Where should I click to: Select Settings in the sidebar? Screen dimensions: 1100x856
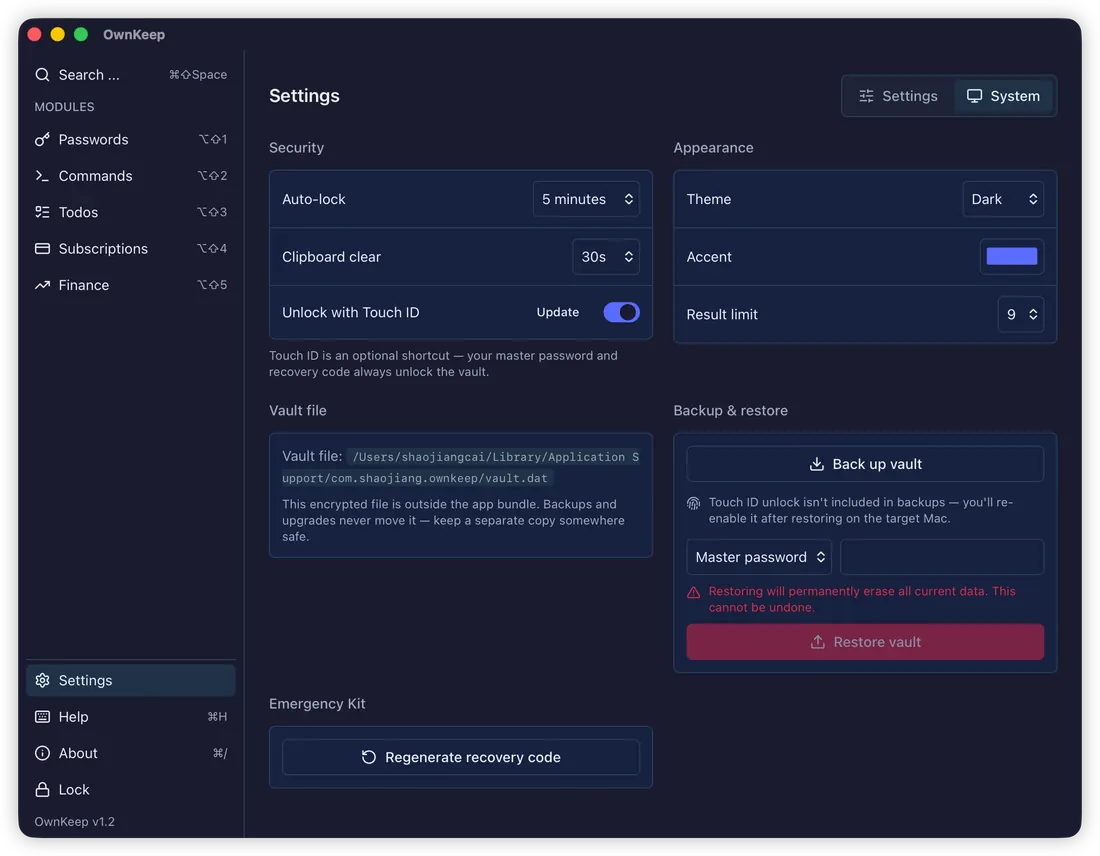[130, 680]
